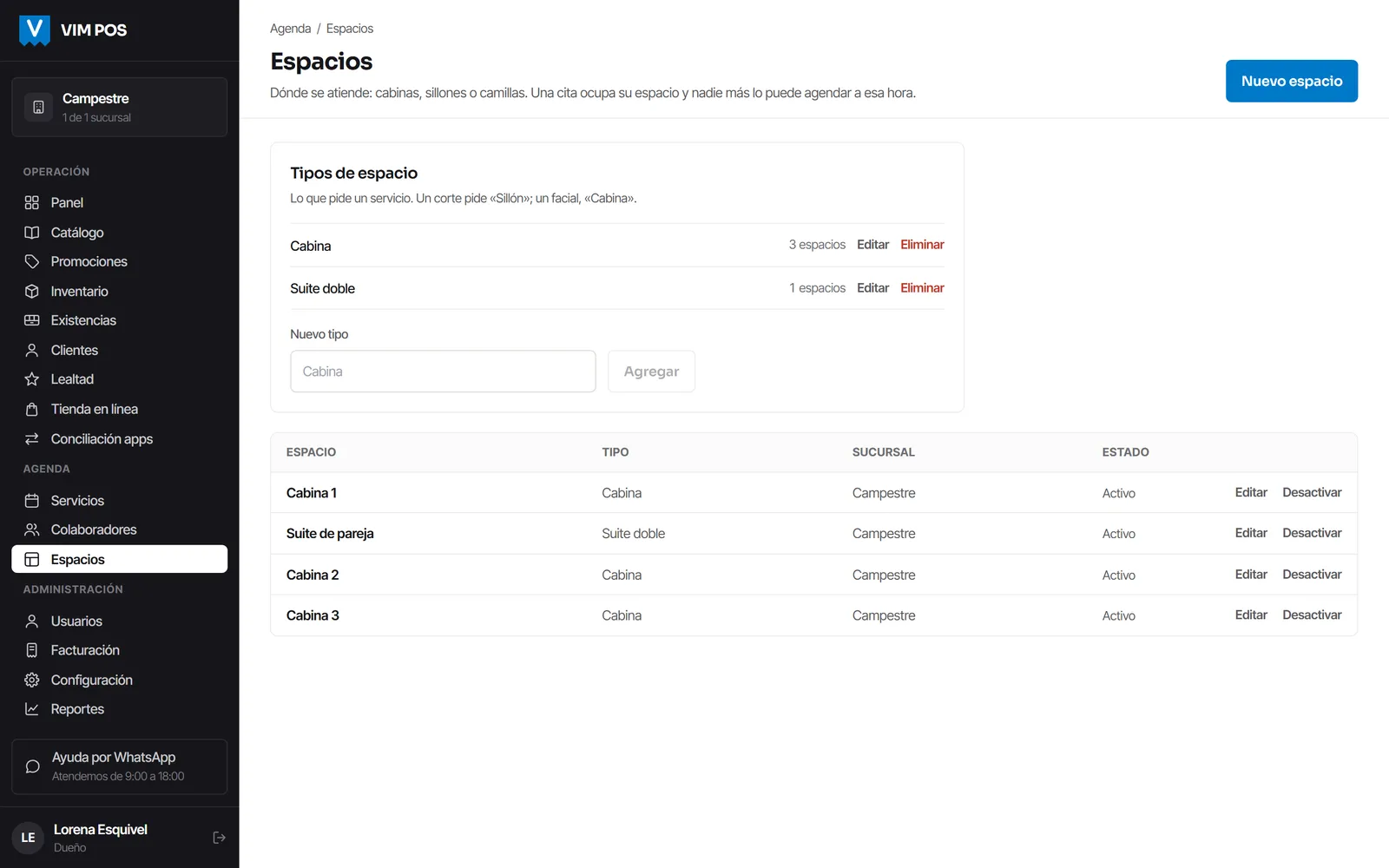Click the Usuarios person icon
The image size is (1389, 868).
pyautogui.click(x=32, y=621)
